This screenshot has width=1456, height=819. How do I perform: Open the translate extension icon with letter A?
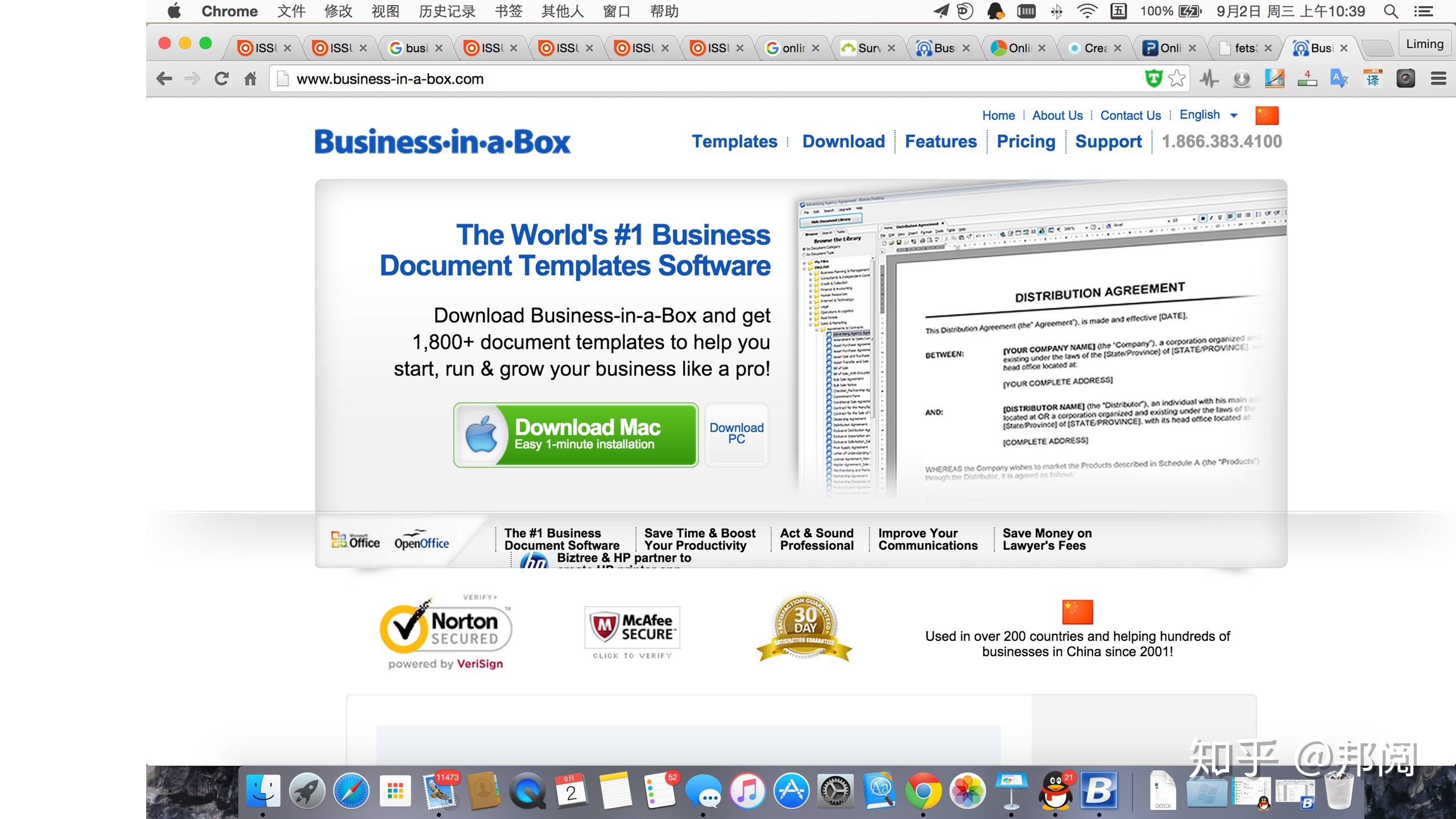1339,78
